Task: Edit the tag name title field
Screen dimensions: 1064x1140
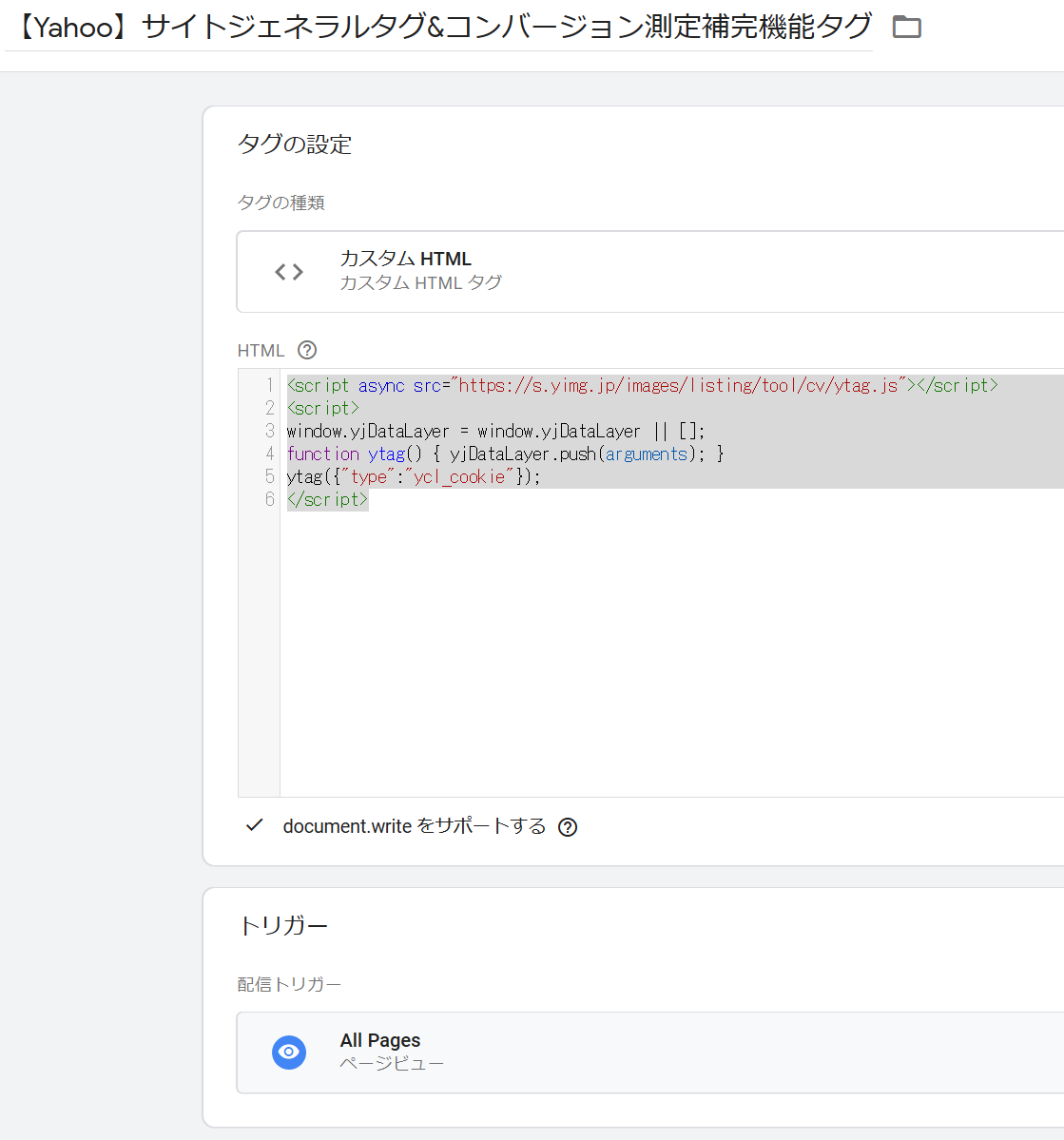Action: click(438, 28)
